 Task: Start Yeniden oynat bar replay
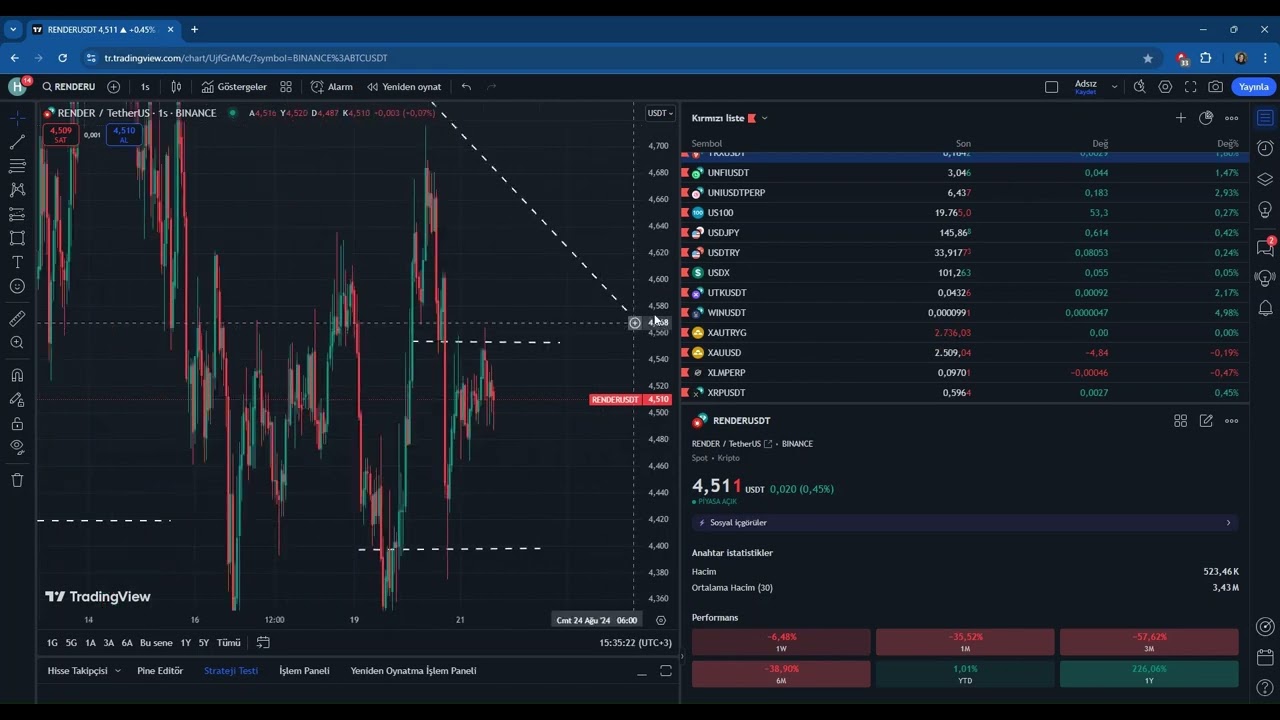[404, 87]
